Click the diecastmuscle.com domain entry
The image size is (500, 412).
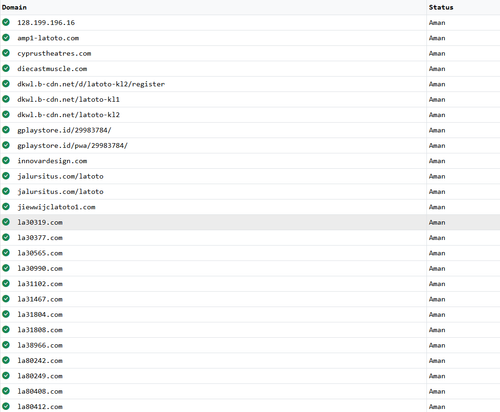pyautogui.click(x=52, y=69)
